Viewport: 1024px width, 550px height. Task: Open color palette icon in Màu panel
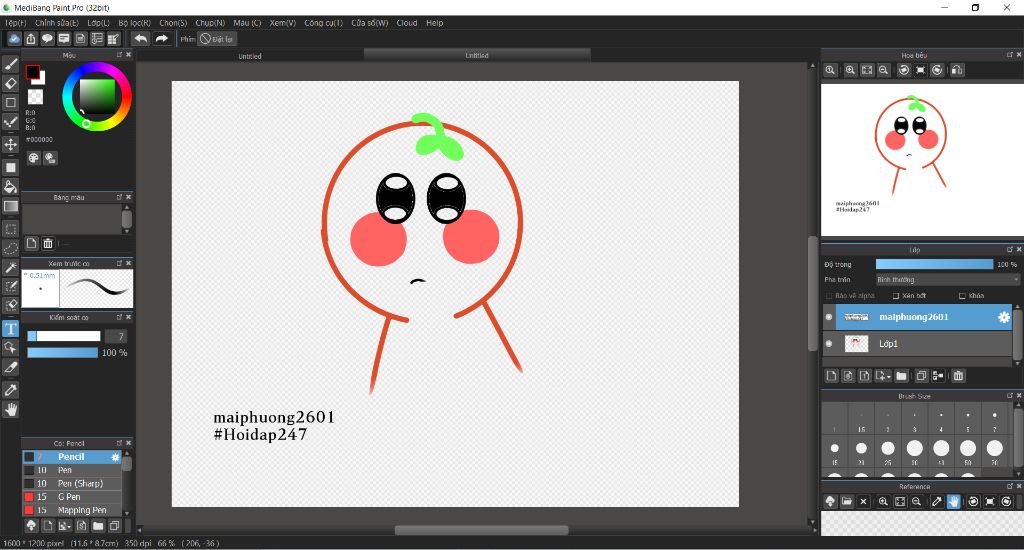tap(34, 157)
